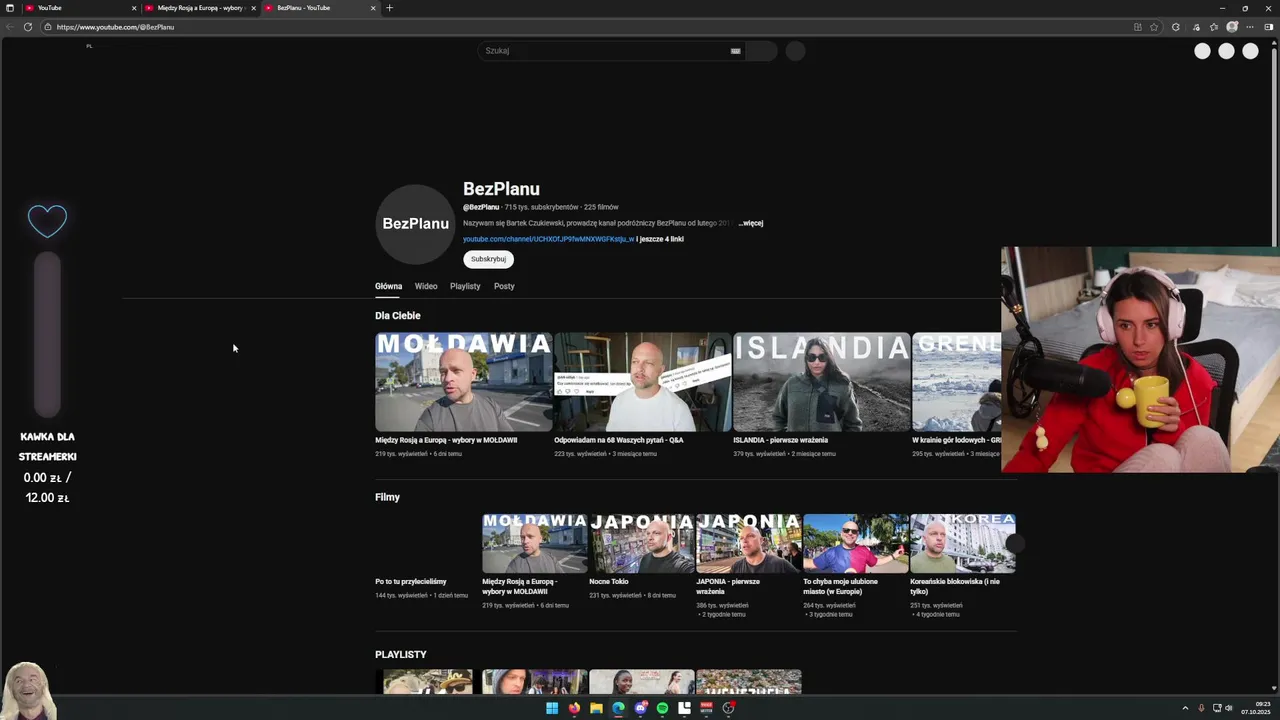The width and height of the screenshot is (1280, 720).
Task: Click Filmy section heading
Action: pos(387,497)
